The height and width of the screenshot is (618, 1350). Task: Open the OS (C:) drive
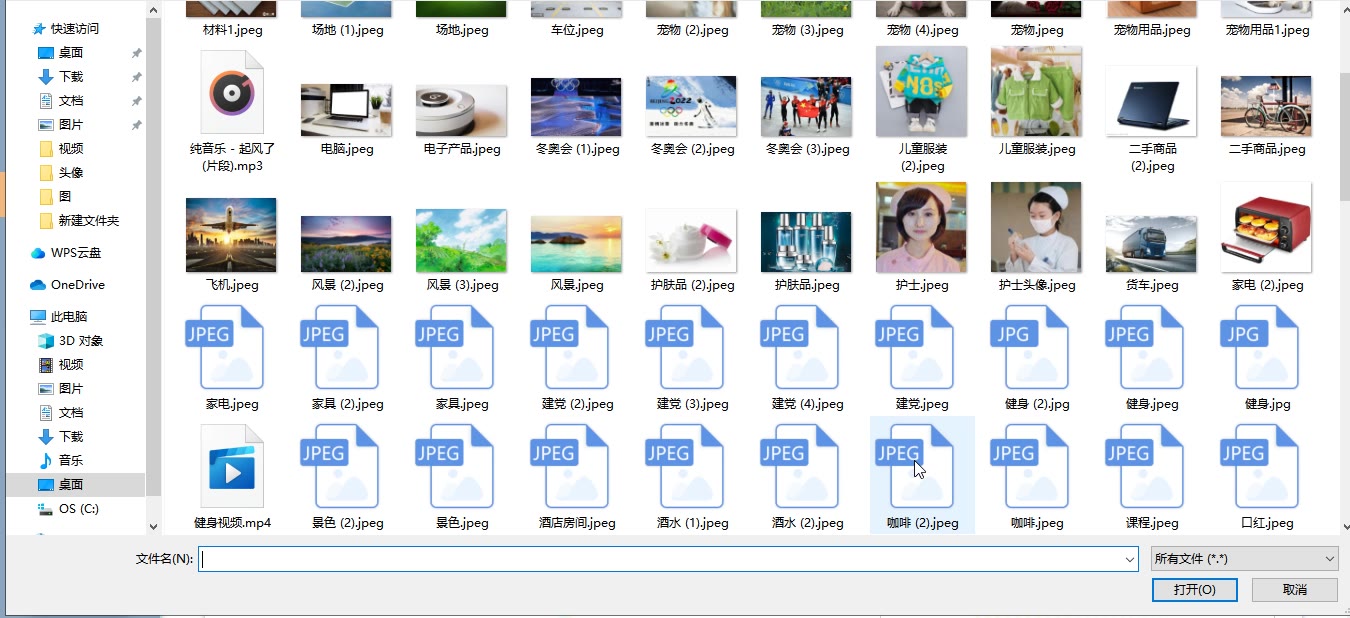tap(68, 509)
